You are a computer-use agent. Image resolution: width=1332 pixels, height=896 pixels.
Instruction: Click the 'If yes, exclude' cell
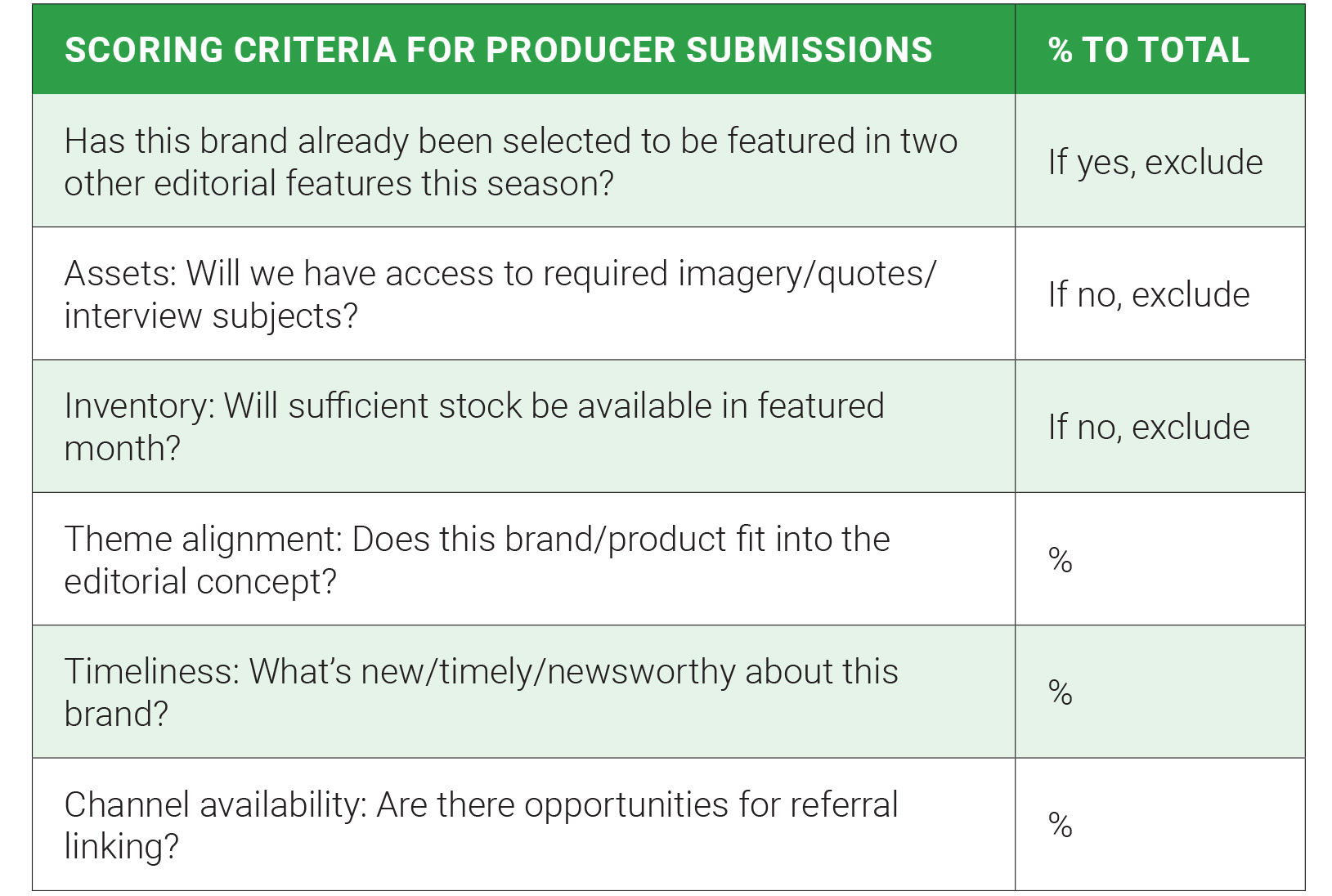(1159, 161)
